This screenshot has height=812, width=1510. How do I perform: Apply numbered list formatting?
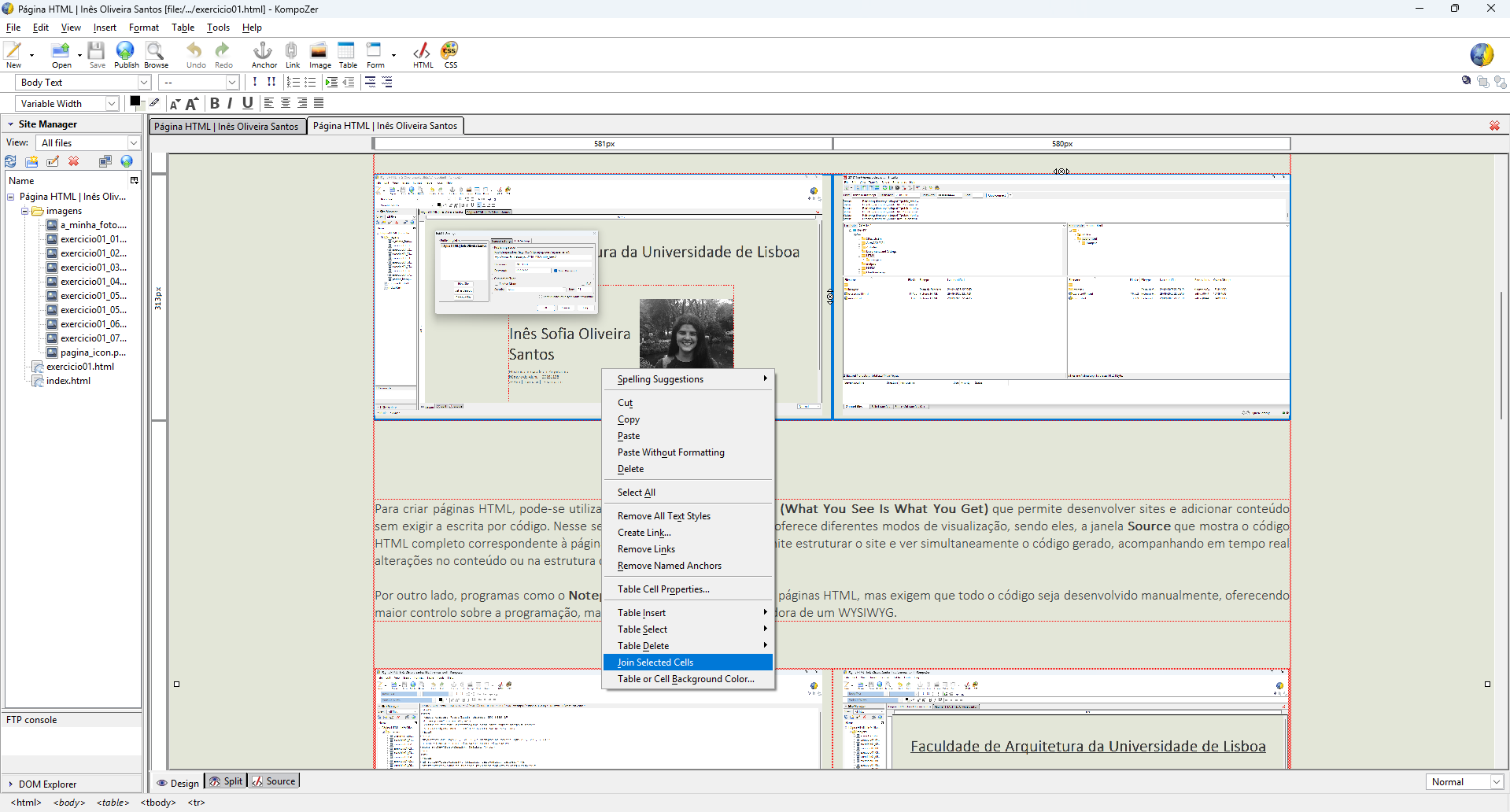pos(293,83)
